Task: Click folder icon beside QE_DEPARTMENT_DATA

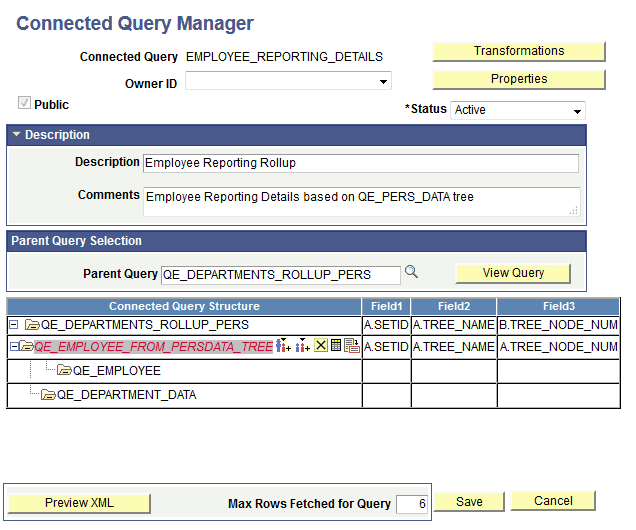Action: [48, 395]
